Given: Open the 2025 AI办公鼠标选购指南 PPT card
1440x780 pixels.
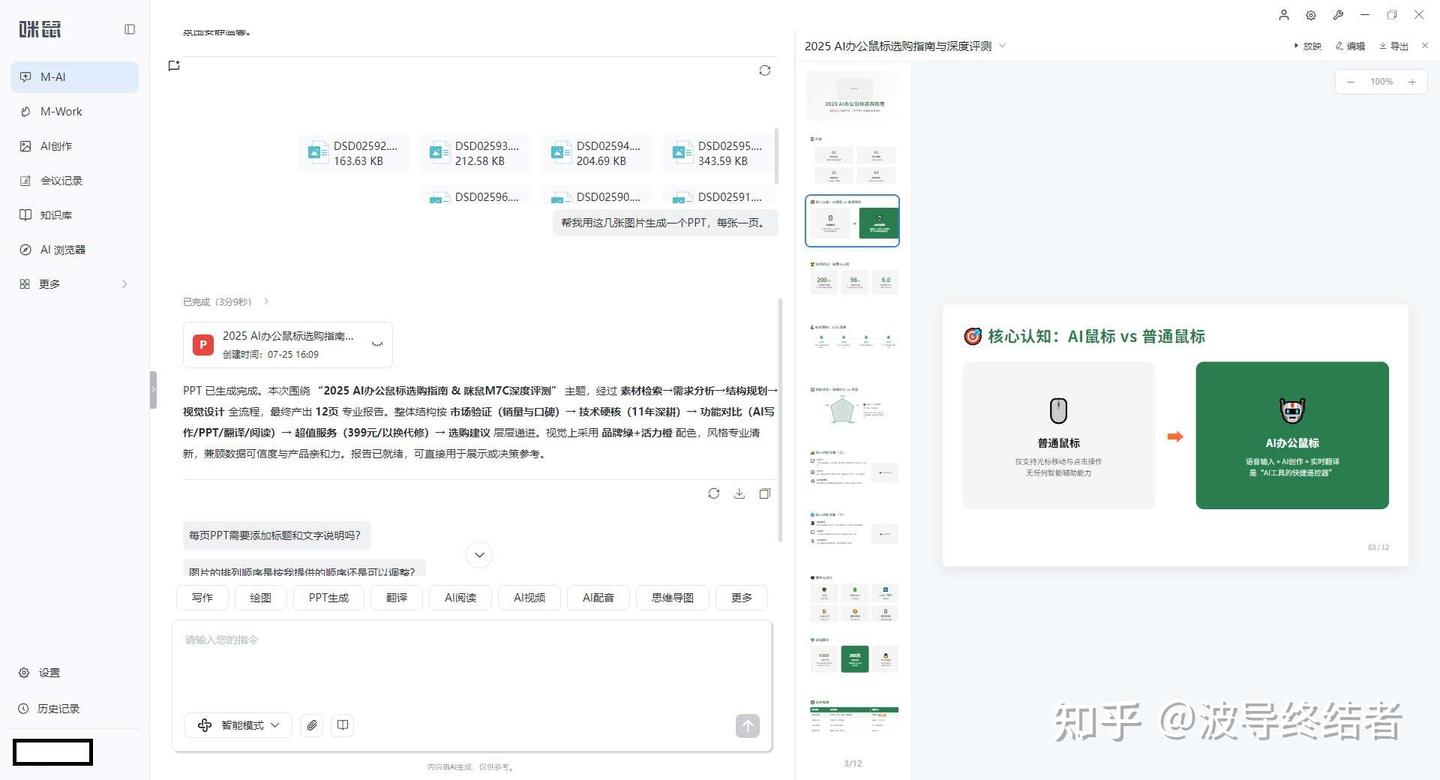Looking at the screenshot, I should click(x=288, y=345).
